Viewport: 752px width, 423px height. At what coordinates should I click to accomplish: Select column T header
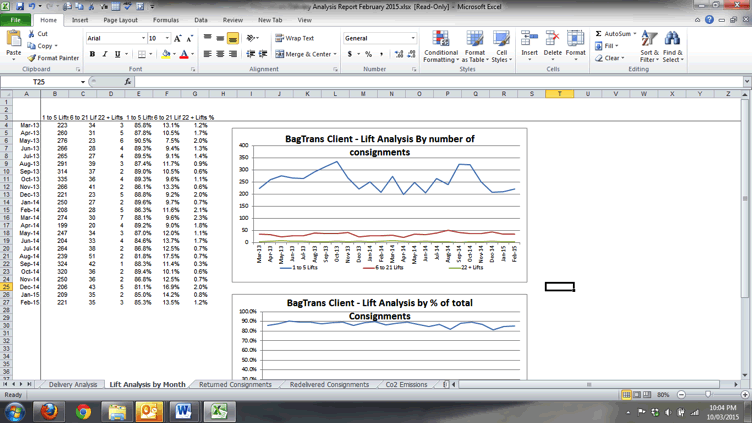[560, 94]
